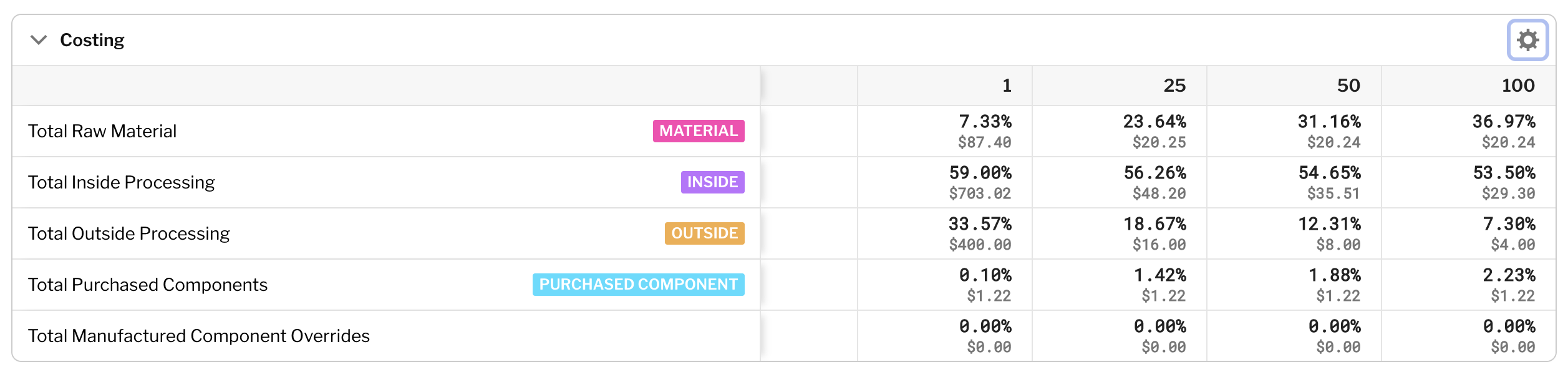Screen dimensions: 1568x372
Task: Select the Total Manufactured Component Overrides row
Action: coord(199,336)
